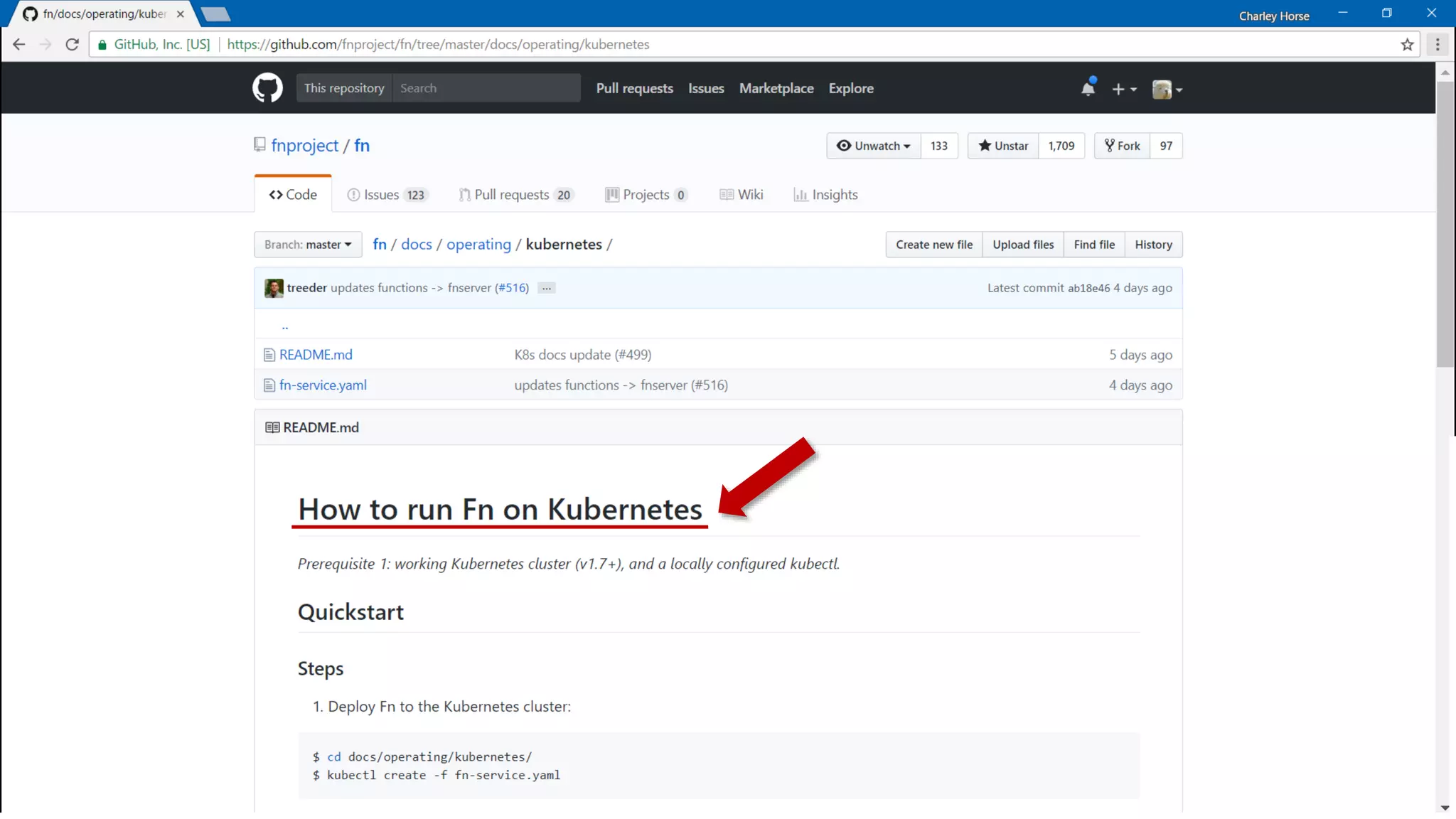Unstar the fn repository
Screen dimensions: 1456x819
(x=1003, y=146)
